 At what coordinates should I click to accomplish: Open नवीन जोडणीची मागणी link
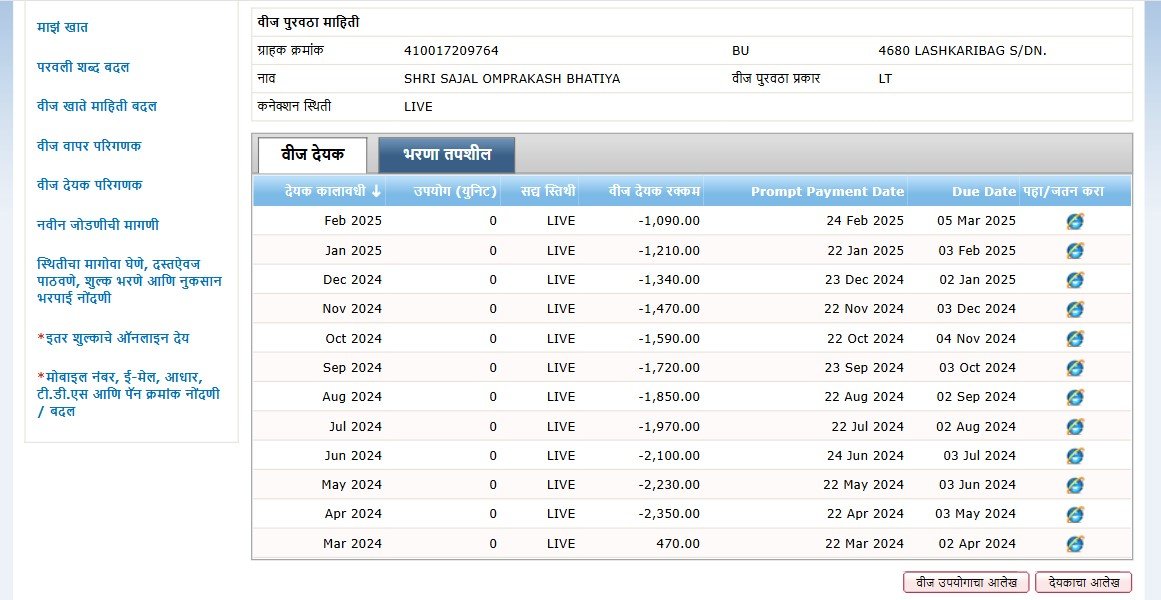pyautogui.click(x=97, y=225)
